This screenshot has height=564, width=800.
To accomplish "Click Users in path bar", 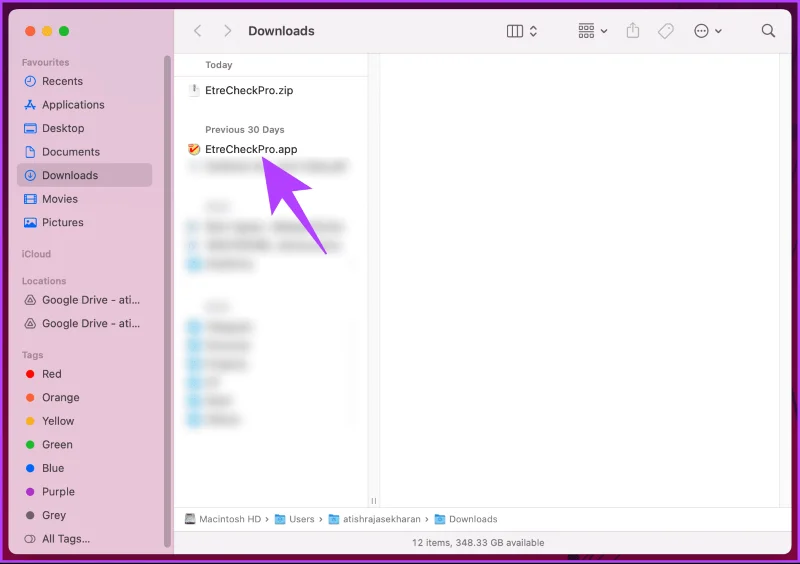I will 295,519.
